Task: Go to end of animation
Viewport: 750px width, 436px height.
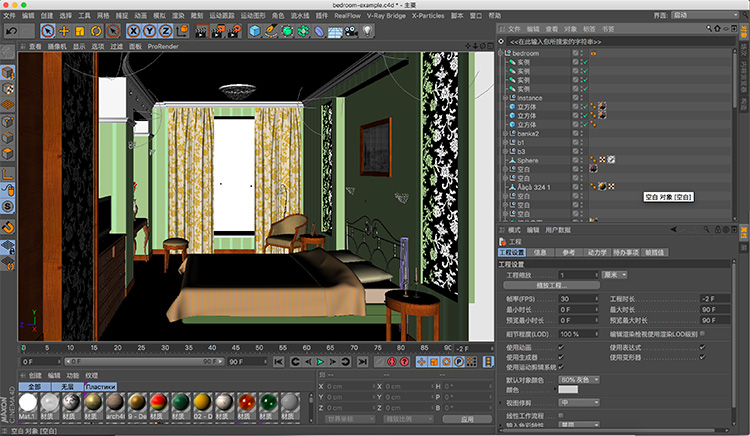Action: [362, 362]
